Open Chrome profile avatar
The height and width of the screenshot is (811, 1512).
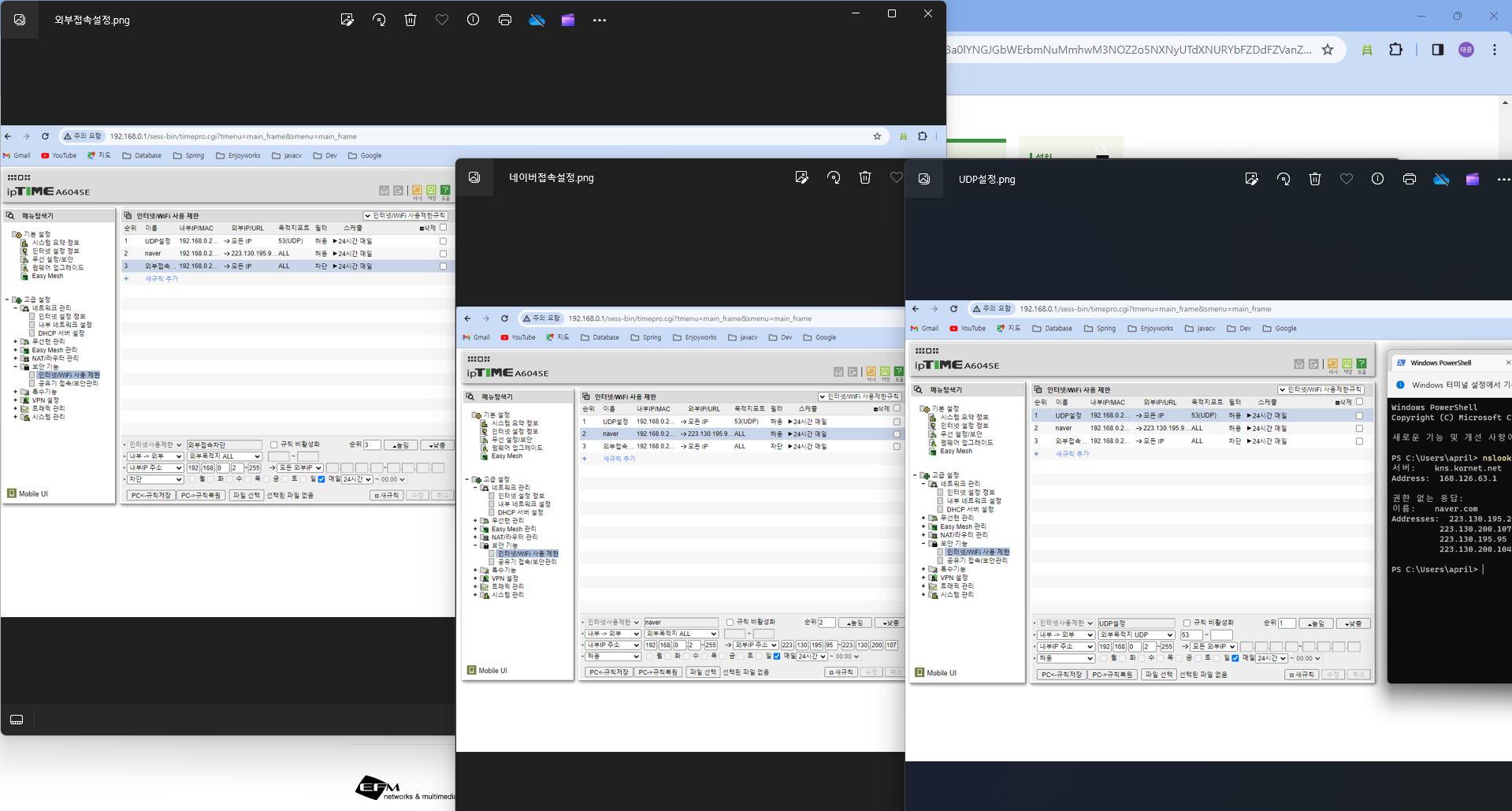click(x=1466, y=50)
